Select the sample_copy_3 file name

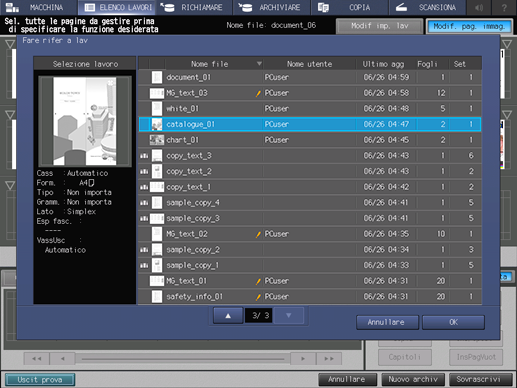(193, 218)
